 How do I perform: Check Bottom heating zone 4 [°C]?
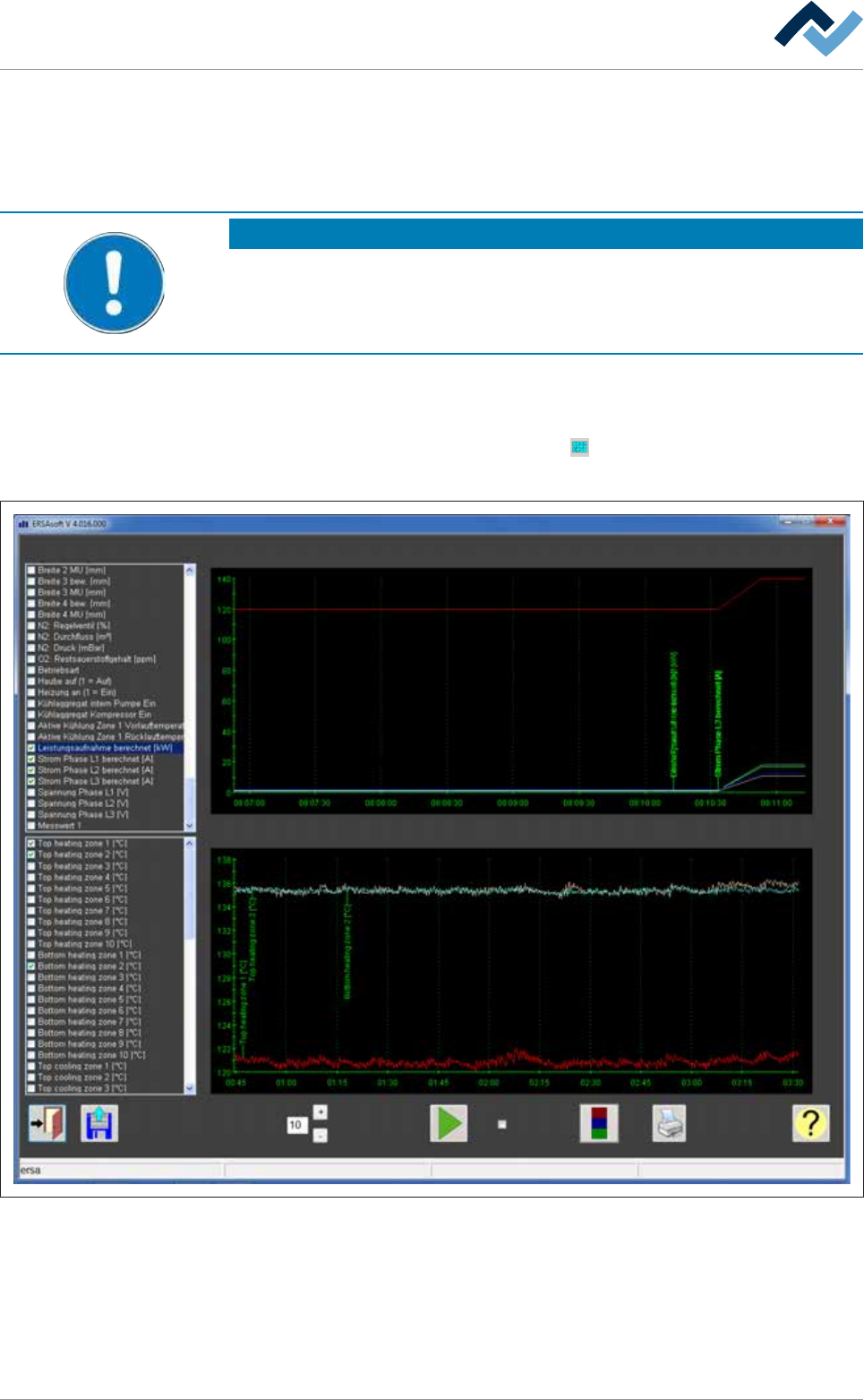[x=32, y=989]
